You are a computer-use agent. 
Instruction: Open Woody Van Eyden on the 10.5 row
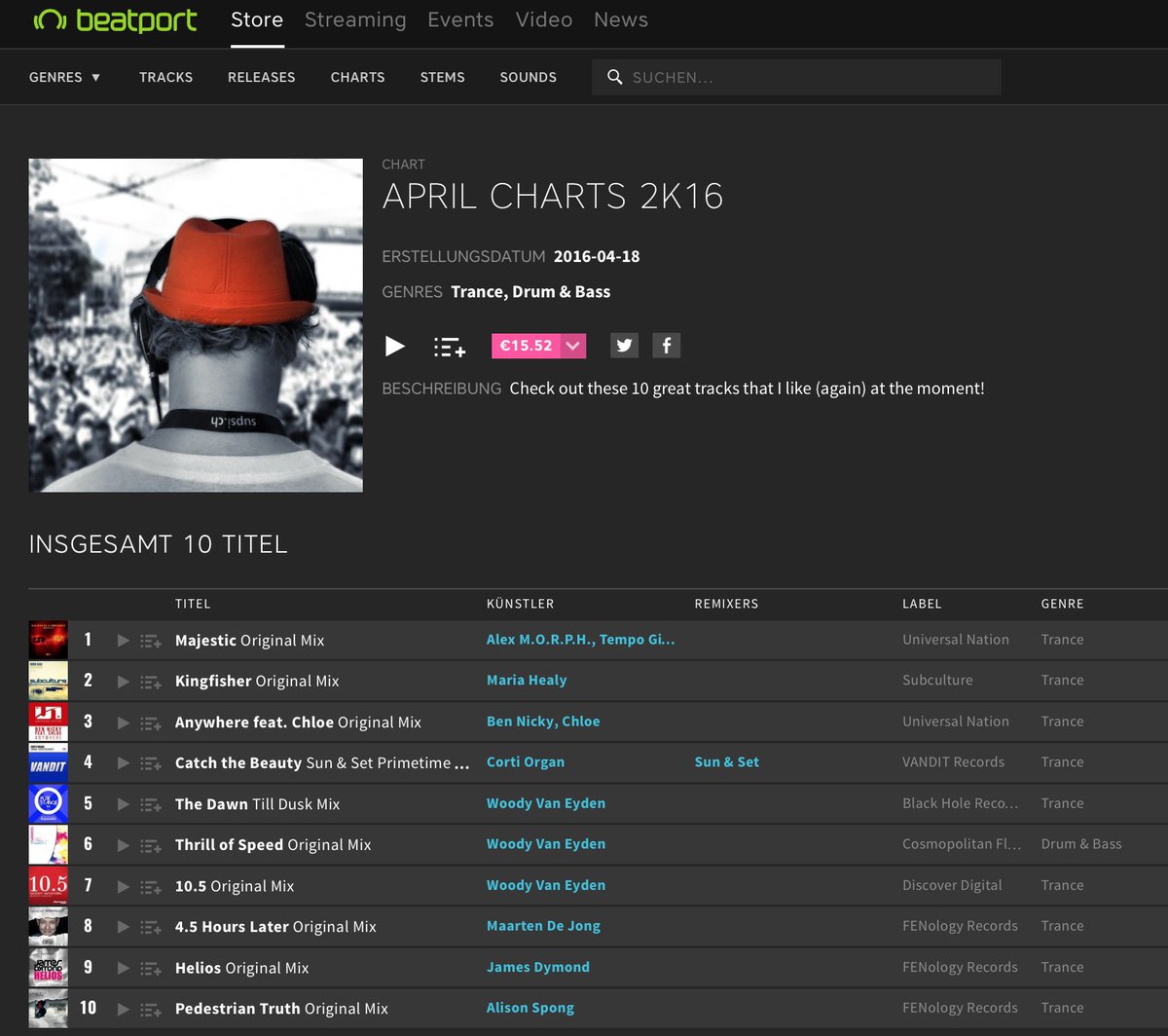tap(546, 885)
